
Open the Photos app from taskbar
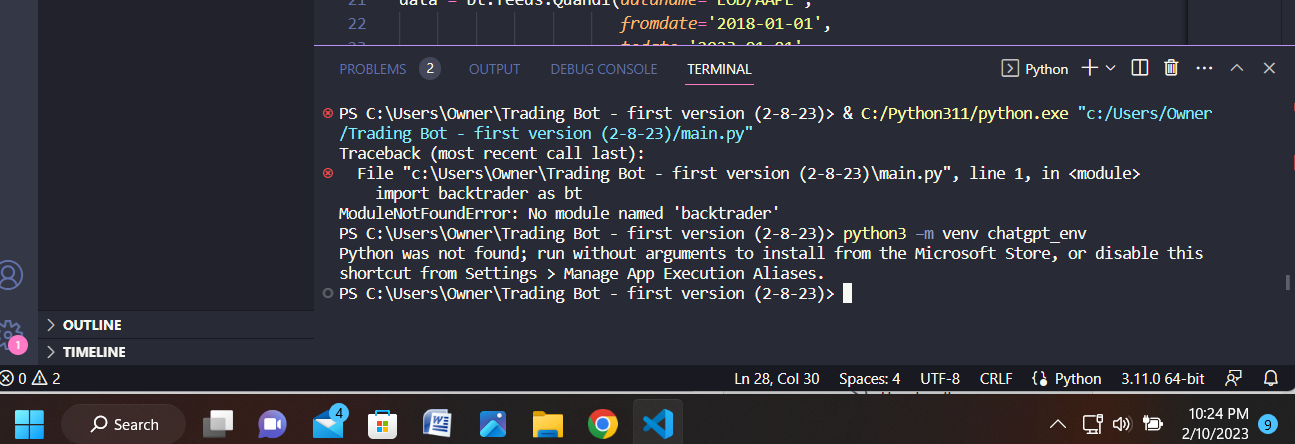click(492, 424)
